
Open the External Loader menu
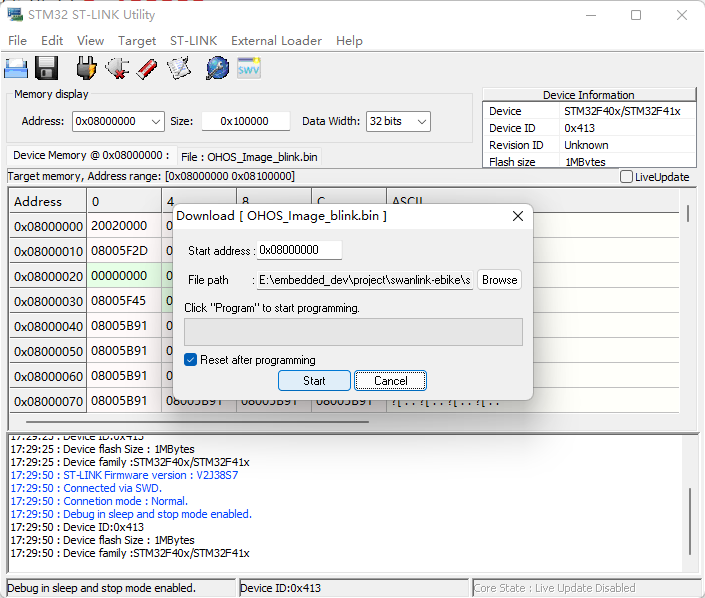point(277,41)
